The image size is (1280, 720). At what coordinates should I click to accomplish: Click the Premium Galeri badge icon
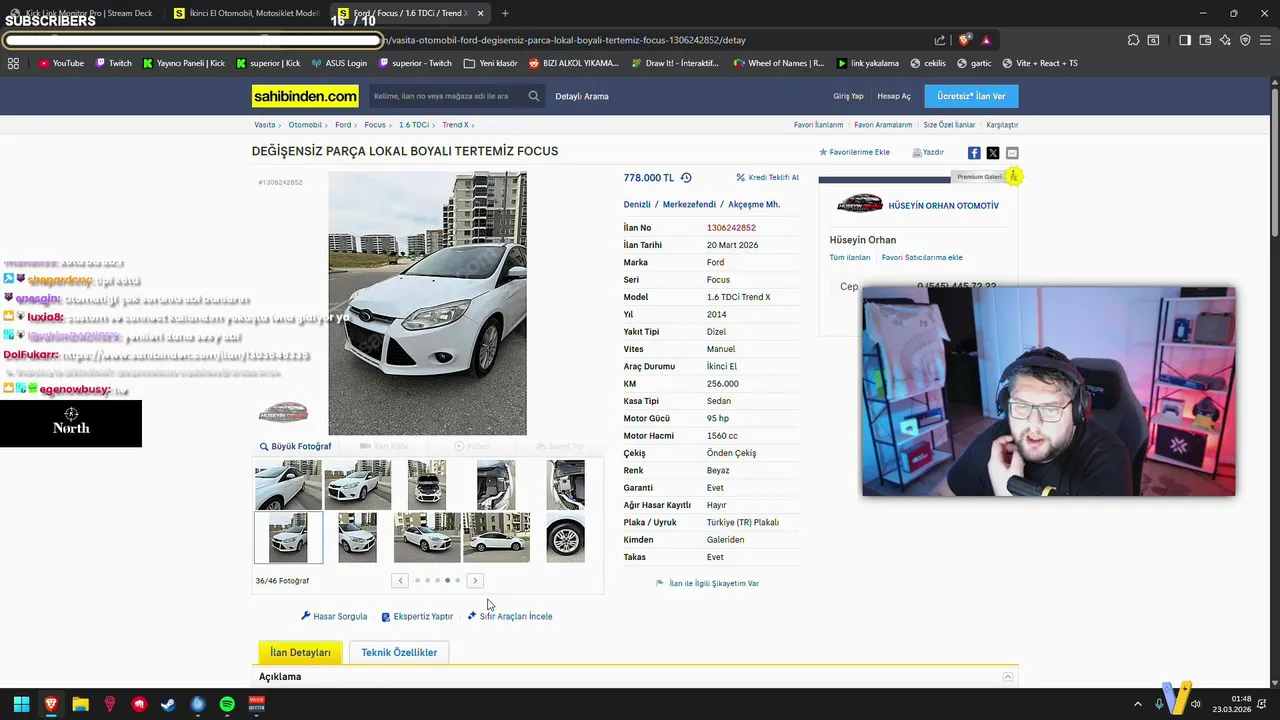coord(1014,176)
